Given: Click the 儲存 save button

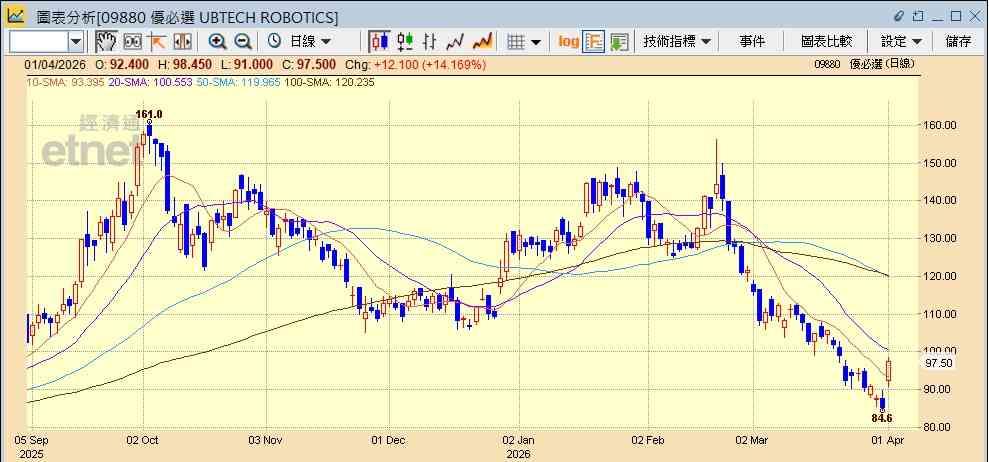Looking at the screenshot, I should [x=958, y=42].
